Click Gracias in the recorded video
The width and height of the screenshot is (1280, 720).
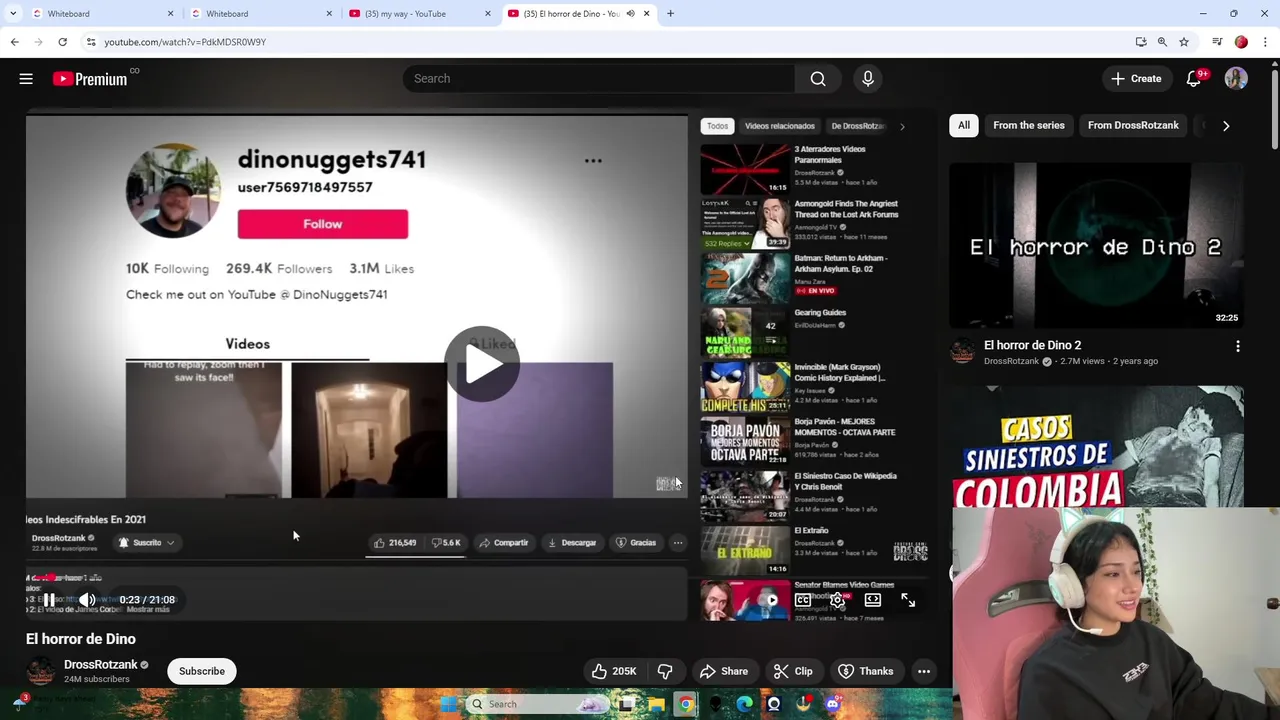[636, 543]
